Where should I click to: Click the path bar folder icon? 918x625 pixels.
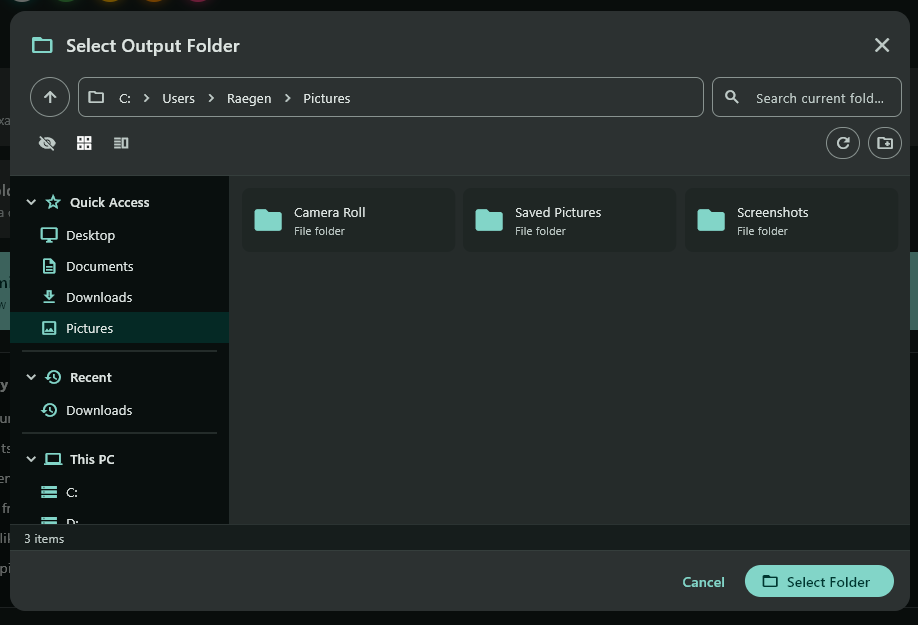96,97
